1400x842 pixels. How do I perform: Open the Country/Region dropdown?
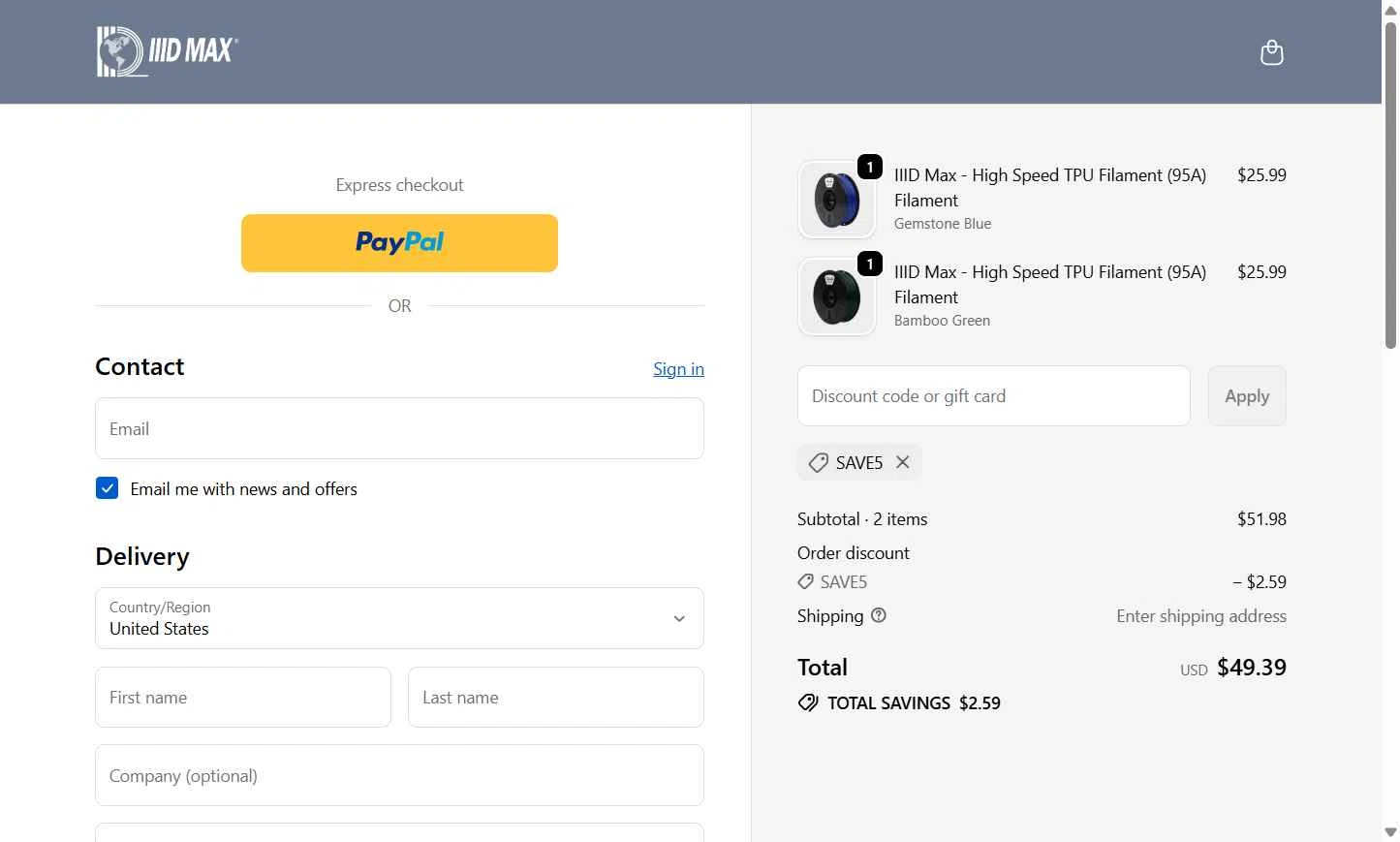tap(399, 618)
